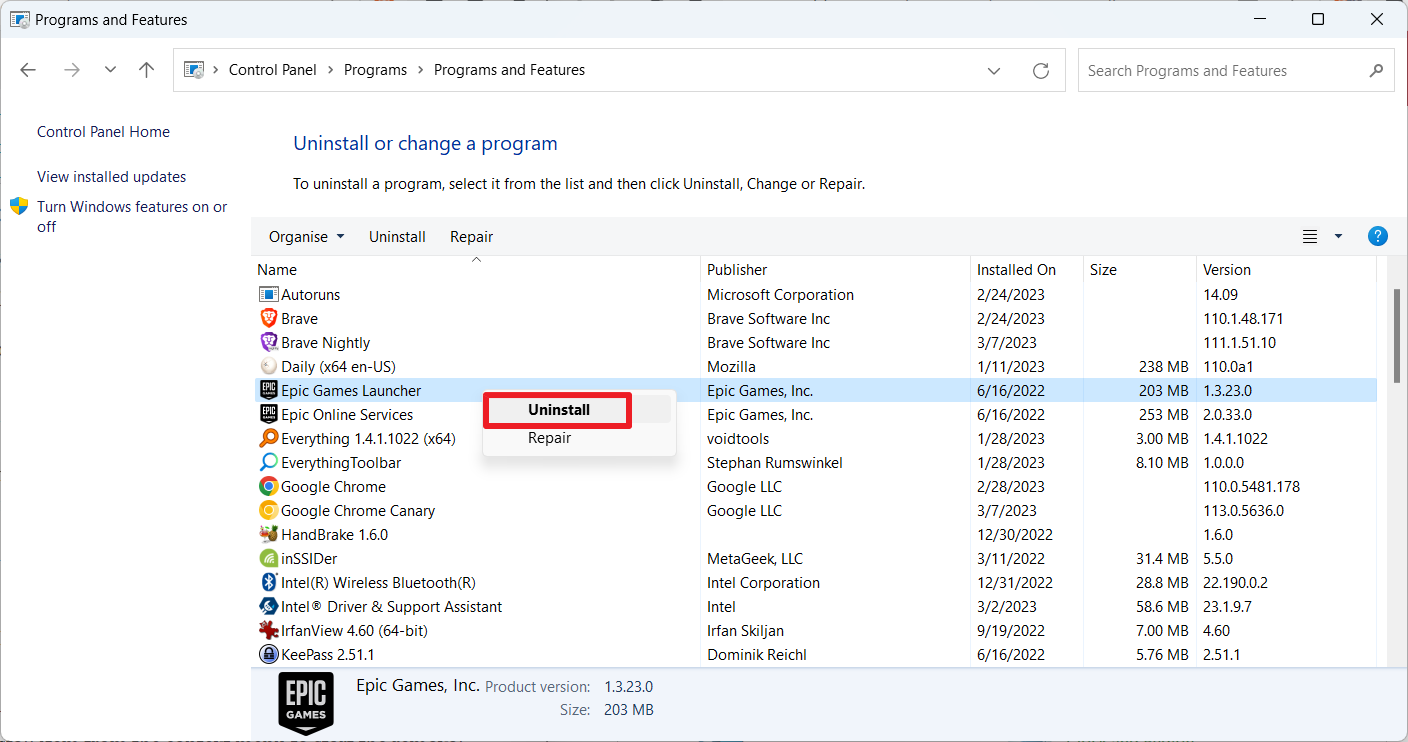The height and width of the screenshot is (742, 1408).
Task: Select the KeePass 2.51.1 row name
Action: pos(327,655)
